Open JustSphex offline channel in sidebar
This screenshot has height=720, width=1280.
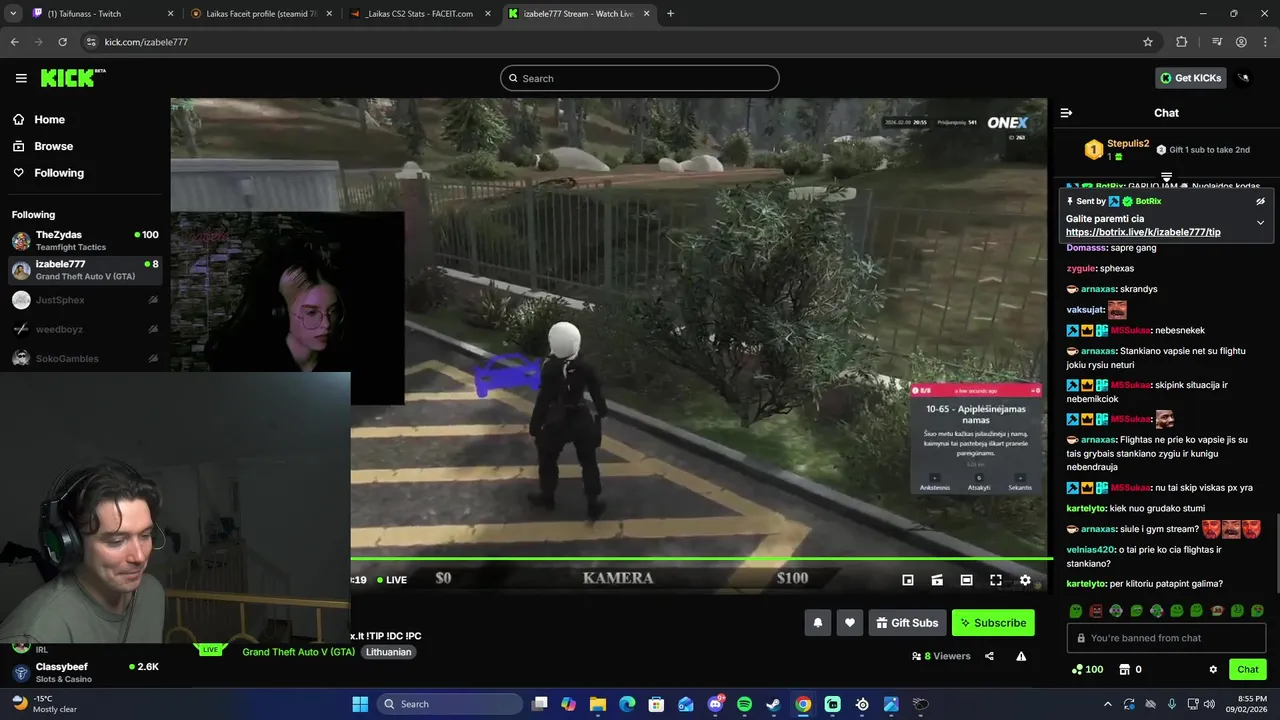tap(85, 300)
